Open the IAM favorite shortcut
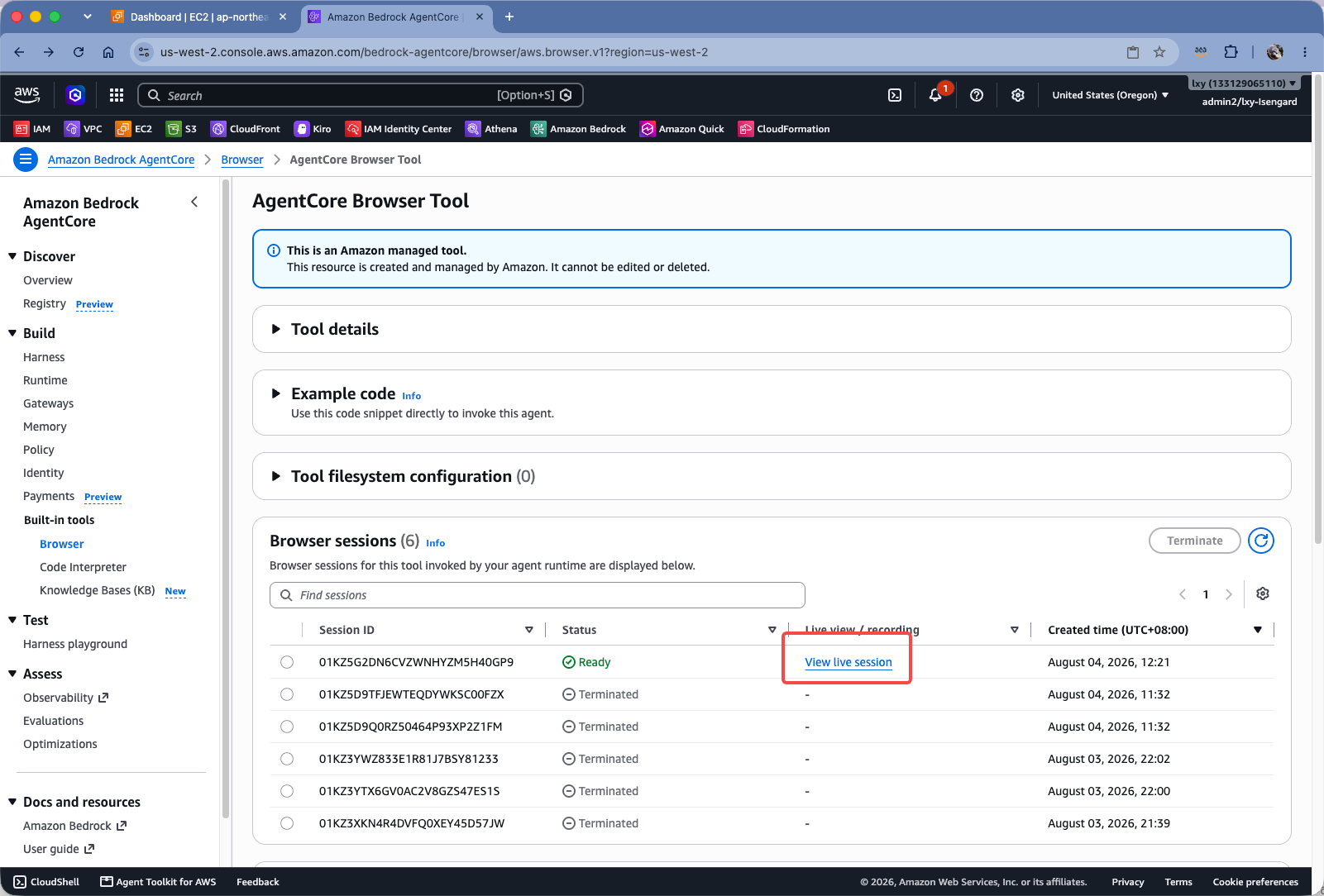This screenshot has width=1324, height=896. coord(32,129)
